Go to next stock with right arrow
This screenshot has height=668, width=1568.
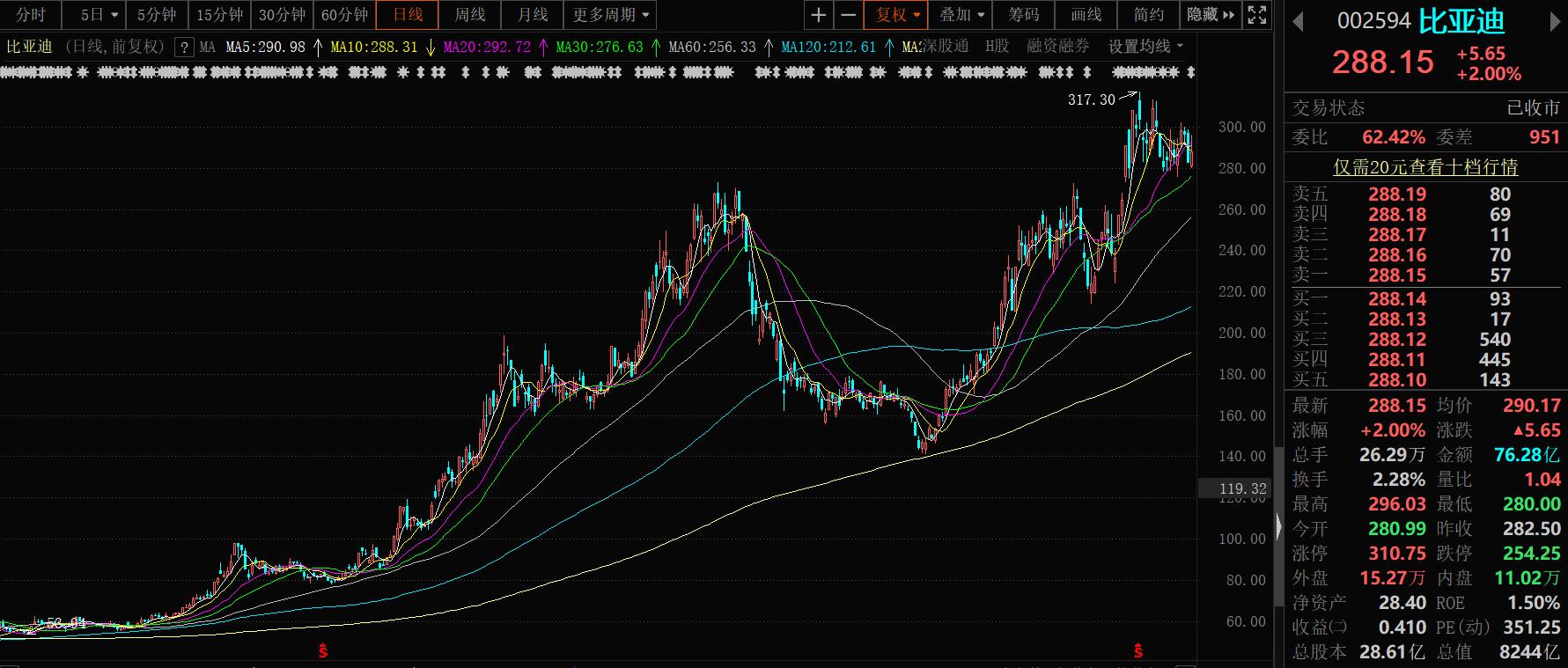point(1556,22)
